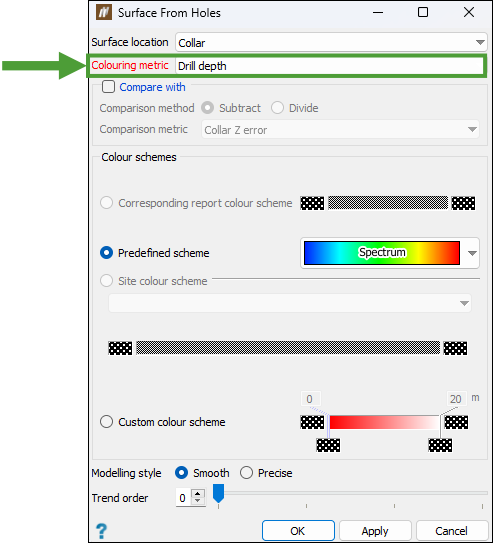Click left checkered swatch of custom colour scheme

[312, 422]
